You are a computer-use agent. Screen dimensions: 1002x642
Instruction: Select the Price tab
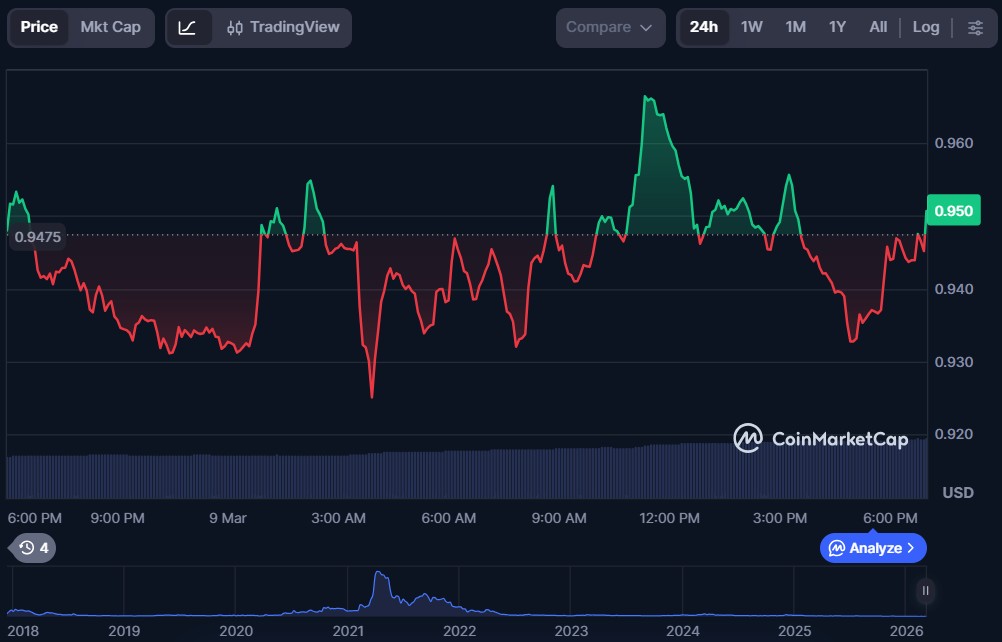click(39, 27)
